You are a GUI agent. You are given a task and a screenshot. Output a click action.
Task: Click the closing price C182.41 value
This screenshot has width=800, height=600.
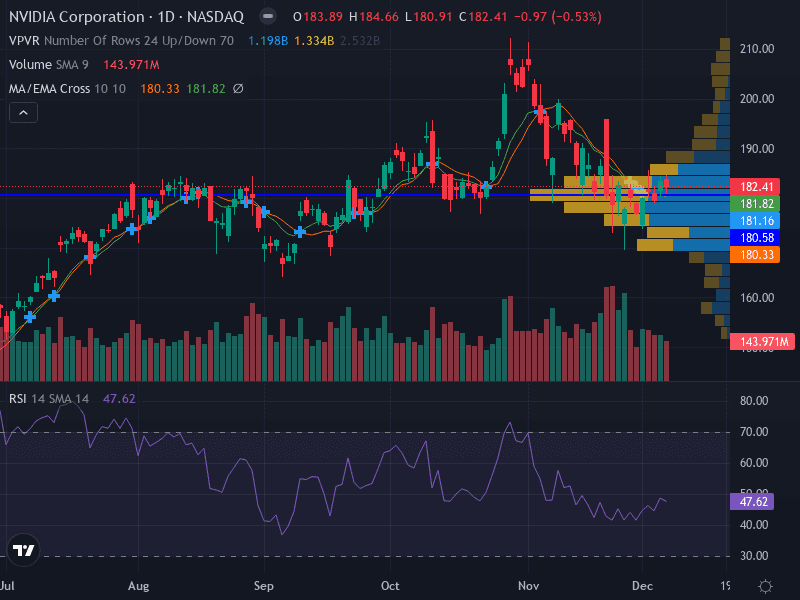483,17
